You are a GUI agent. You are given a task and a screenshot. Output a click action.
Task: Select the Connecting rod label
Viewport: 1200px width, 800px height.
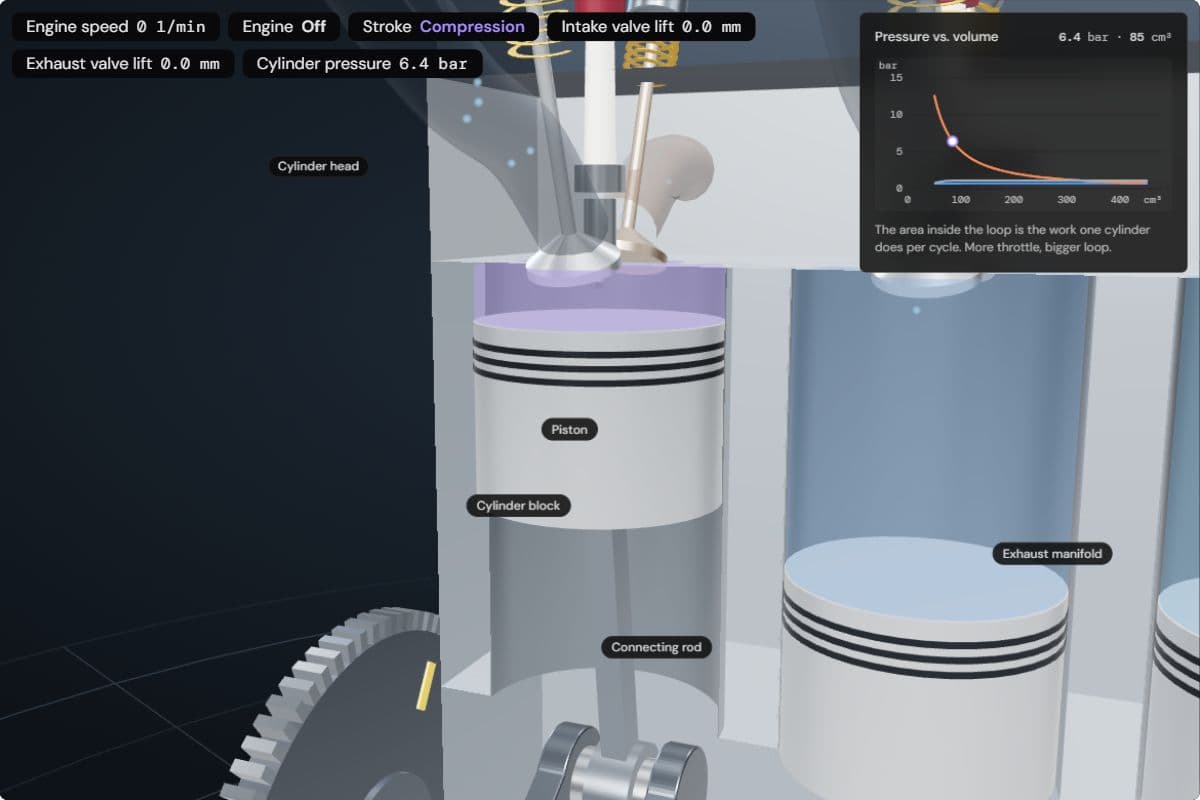(656, 647)
